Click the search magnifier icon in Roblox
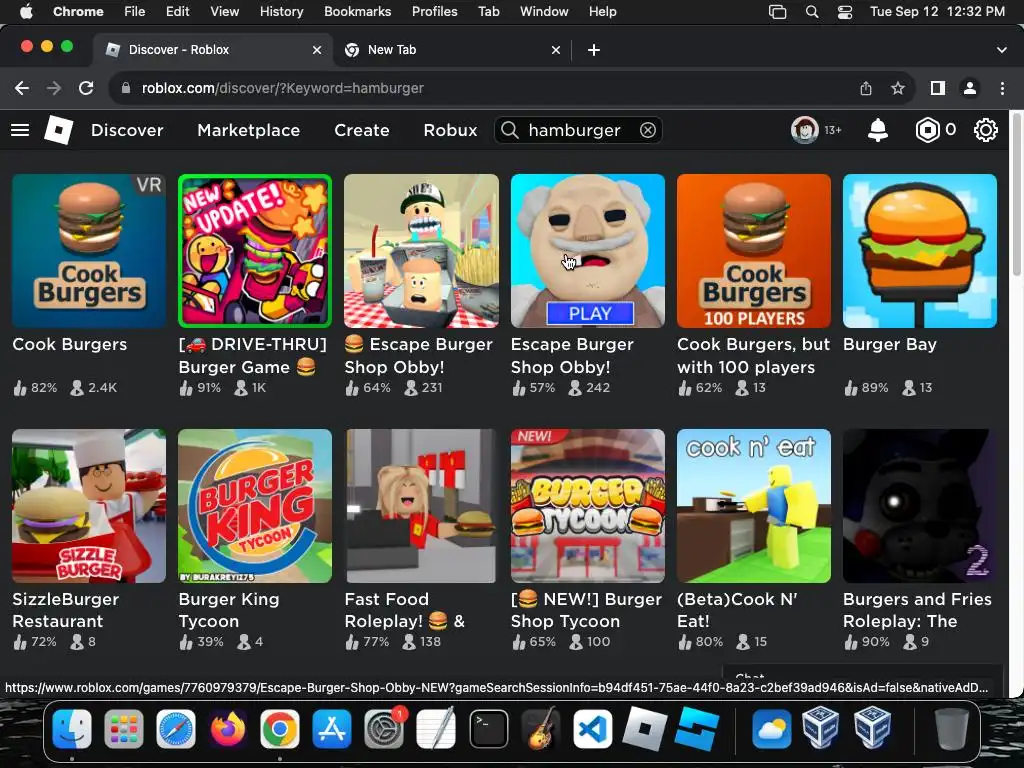This screenshot has width=1024, height=768. (509, 130)
